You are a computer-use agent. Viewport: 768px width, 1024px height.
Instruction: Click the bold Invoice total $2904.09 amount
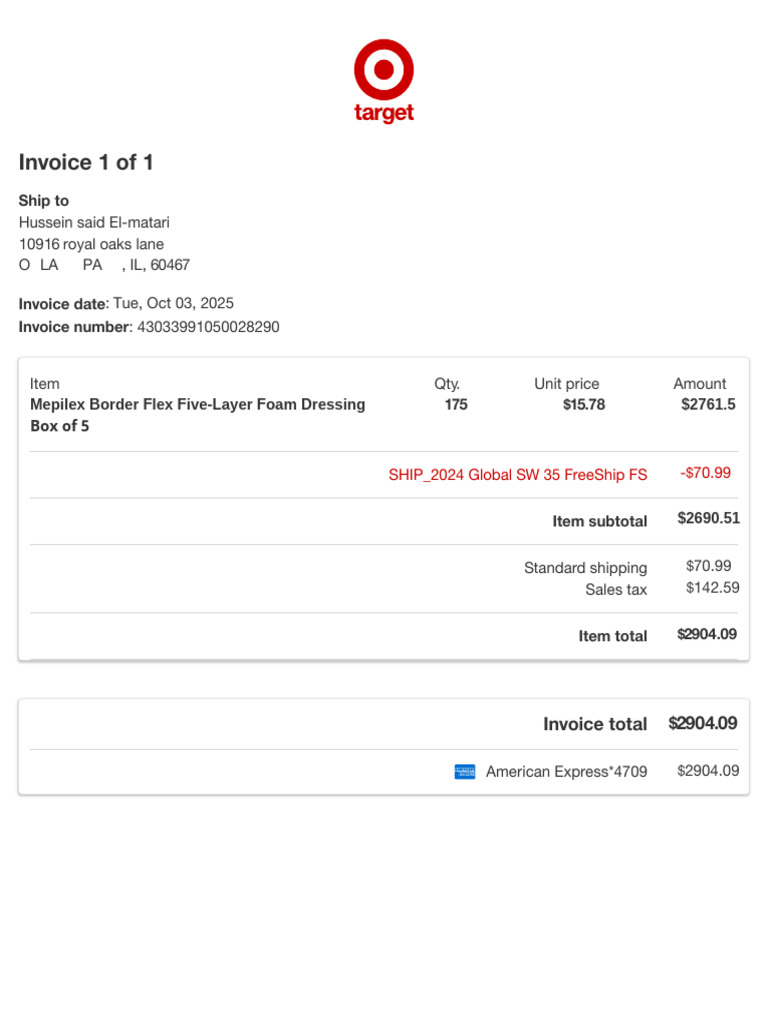703,723
